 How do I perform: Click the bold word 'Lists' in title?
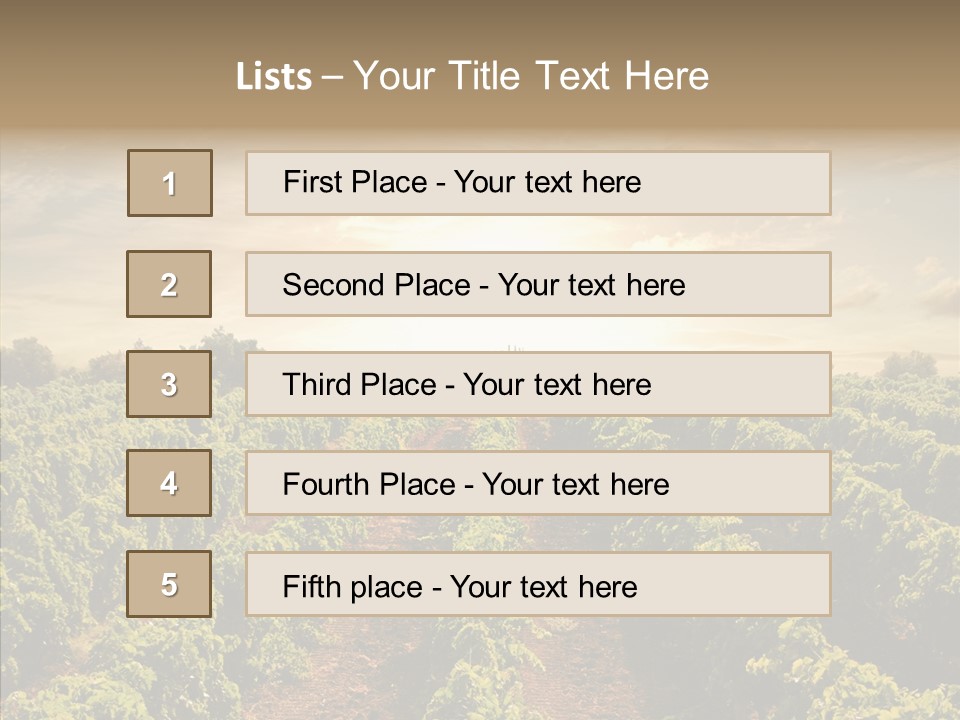pyautogui.click(x=274, y=77)
